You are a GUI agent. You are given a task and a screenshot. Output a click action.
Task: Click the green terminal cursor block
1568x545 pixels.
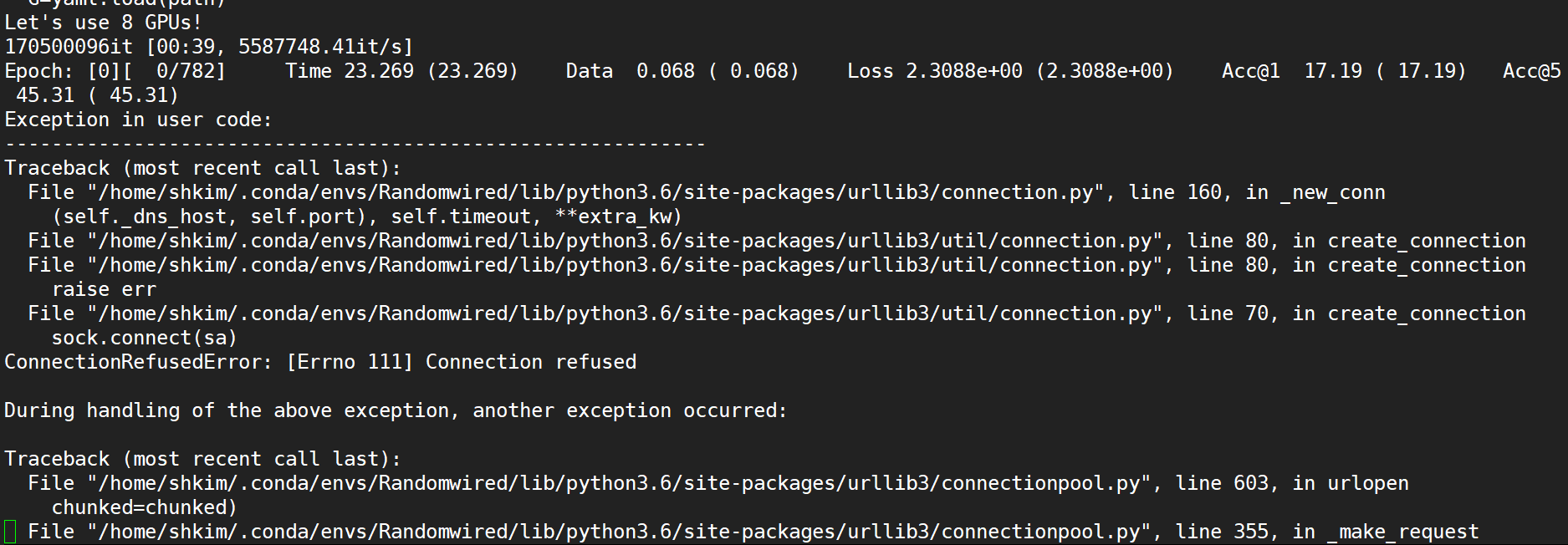10,532
